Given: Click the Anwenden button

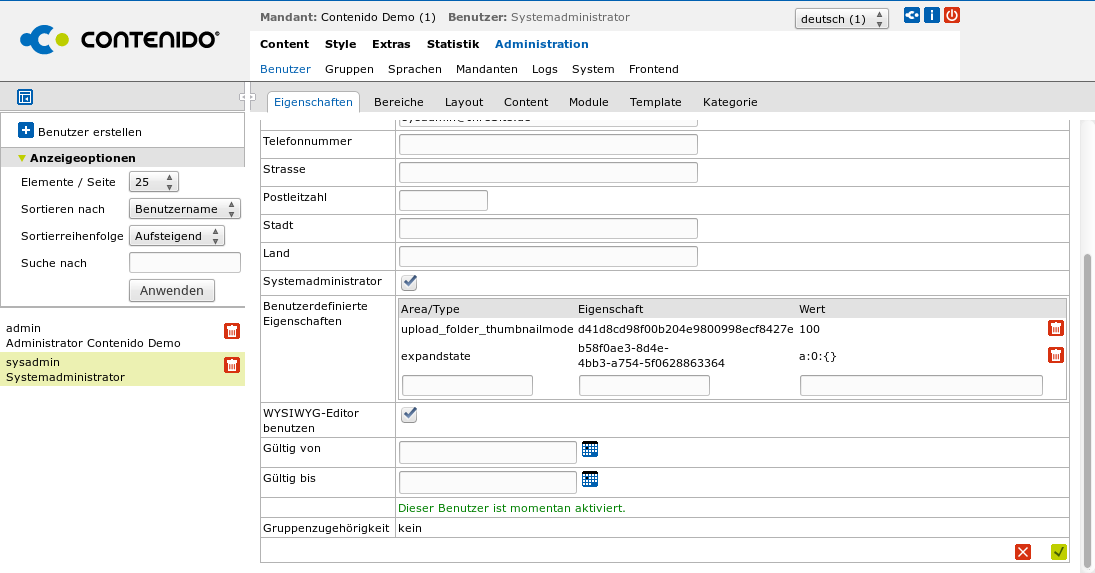Looking at the screenshot, I should click(172, 290).
